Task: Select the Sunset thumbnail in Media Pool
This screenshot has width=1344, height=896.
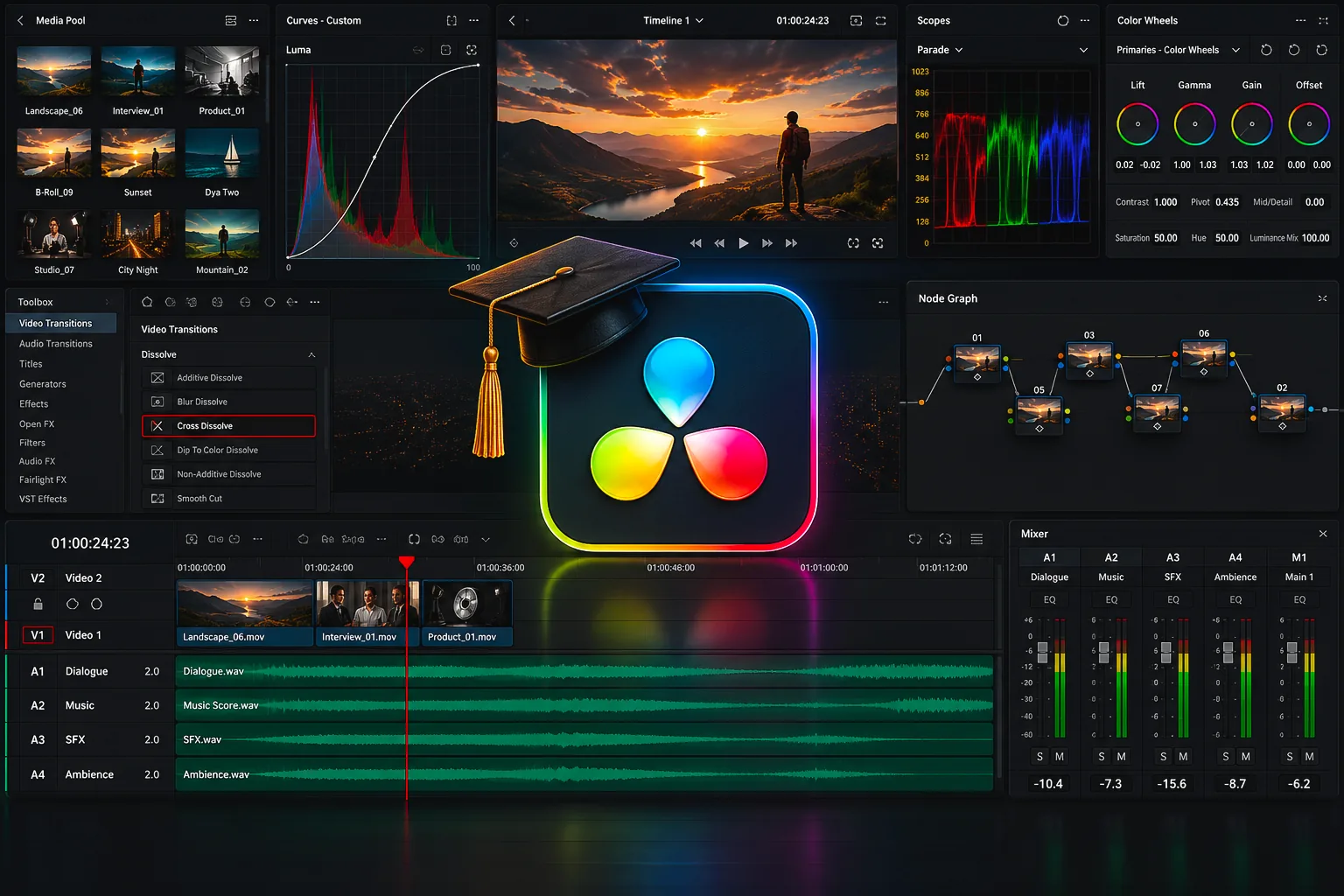Action: (137, 153)
